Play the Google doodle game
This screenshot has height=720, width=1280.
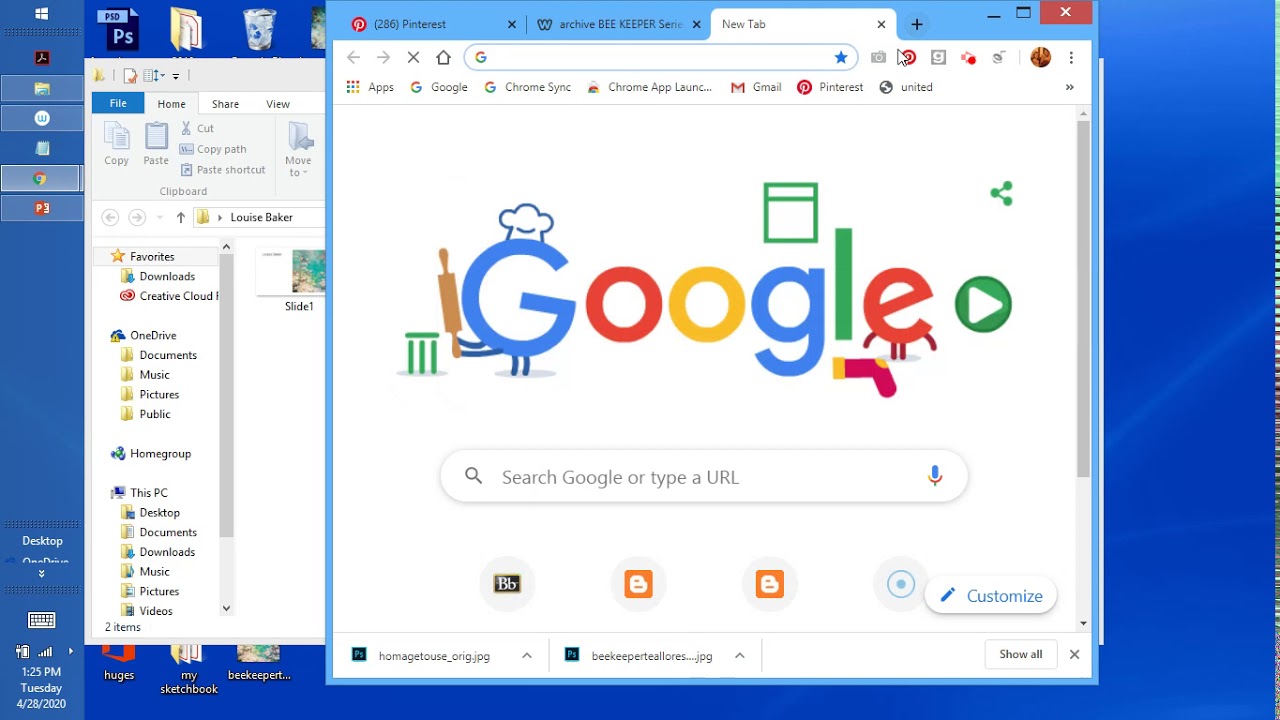[x=983, y=304]
